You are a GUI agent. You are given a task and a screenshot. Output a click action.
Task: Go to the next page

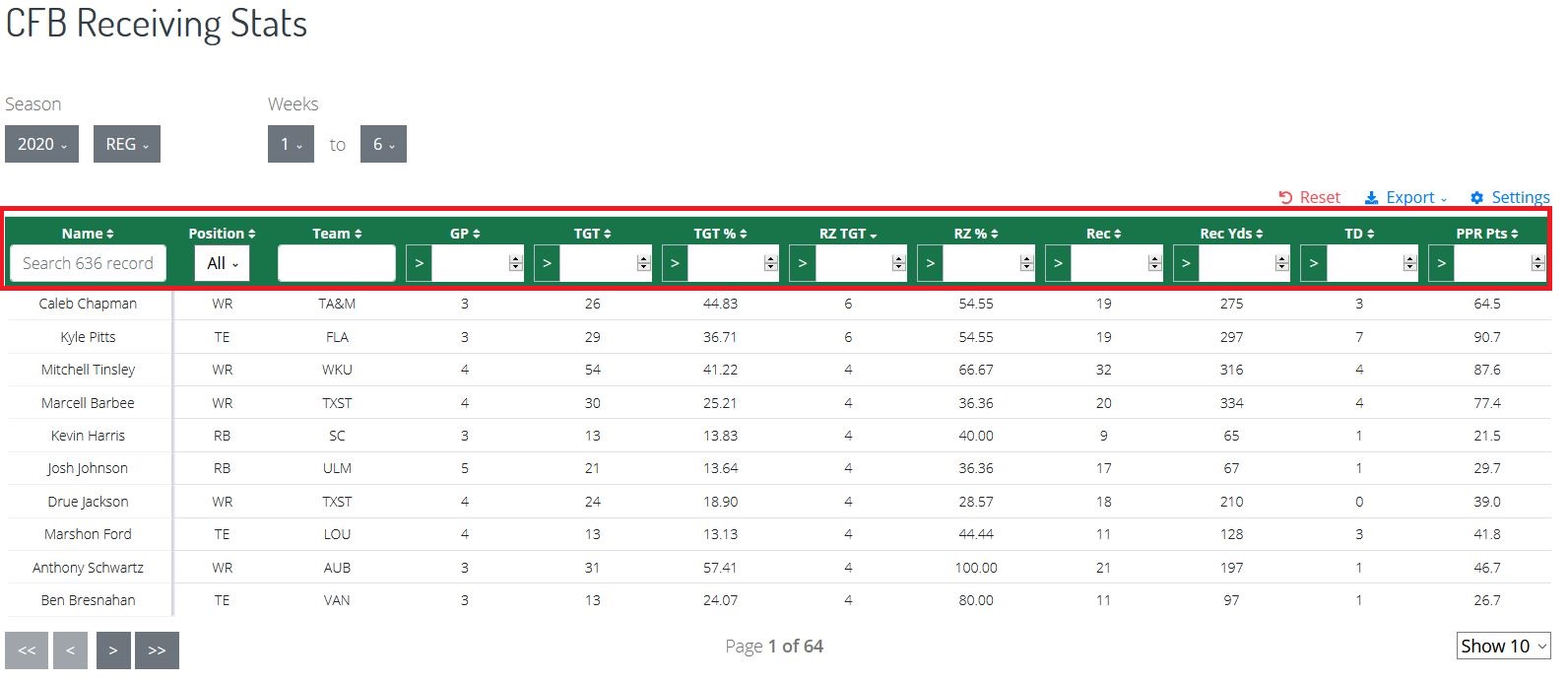point(113,650)
